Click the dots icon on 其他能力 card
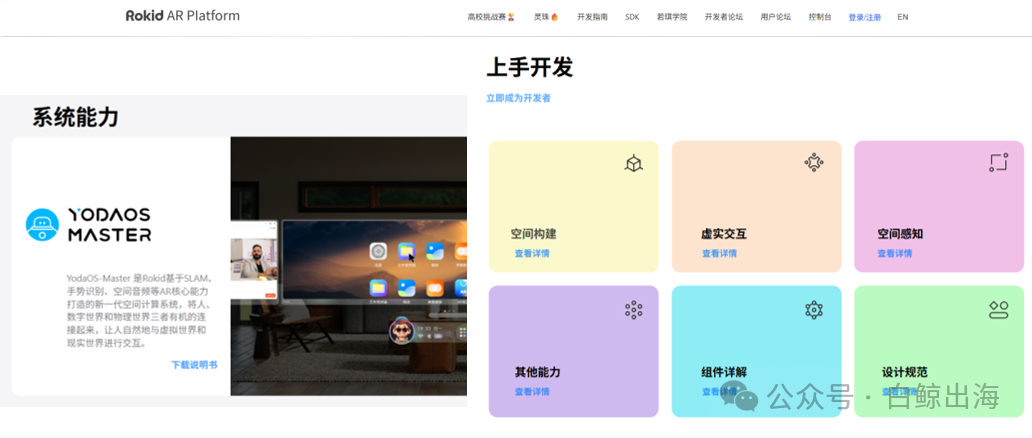Viewport: 1032px width, 438px height. (633, 310)
